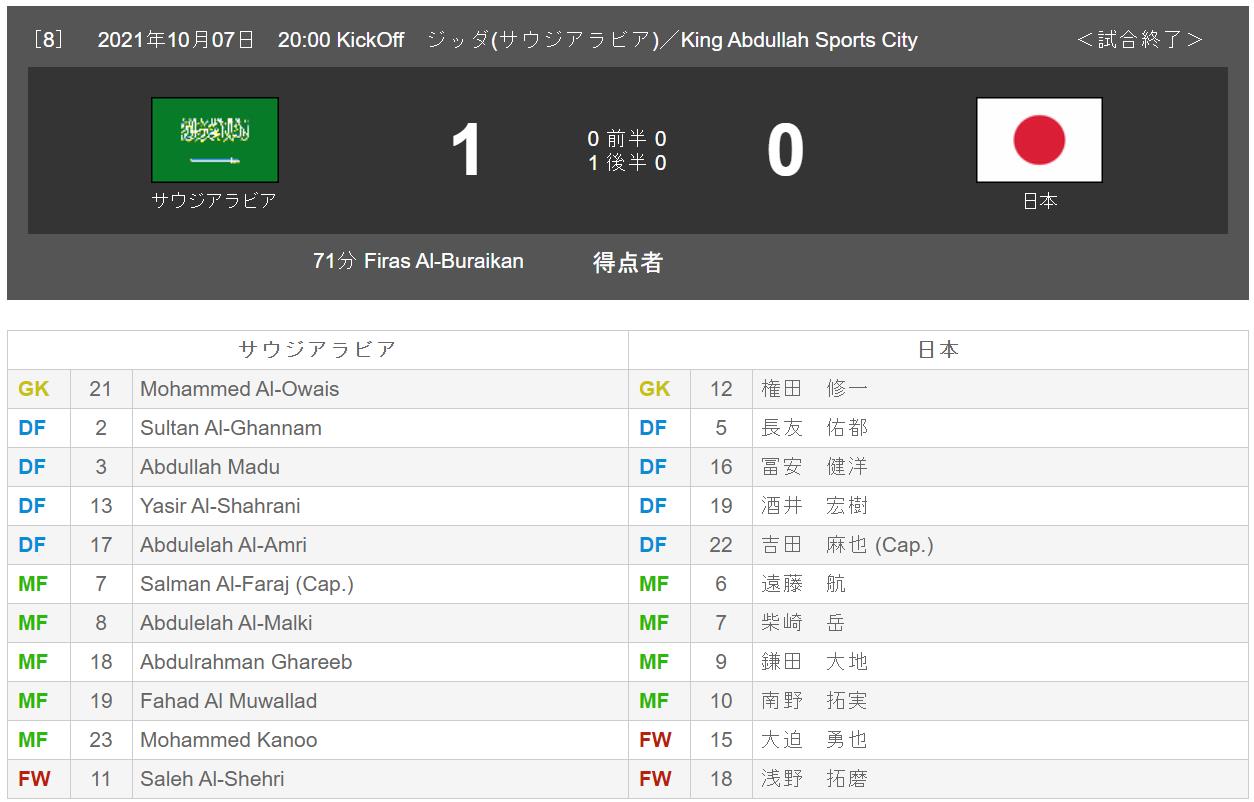The image size is (1254, 802).
Task: Click Saudi Arabia's score of 1
Action: [x=466, y=151]
